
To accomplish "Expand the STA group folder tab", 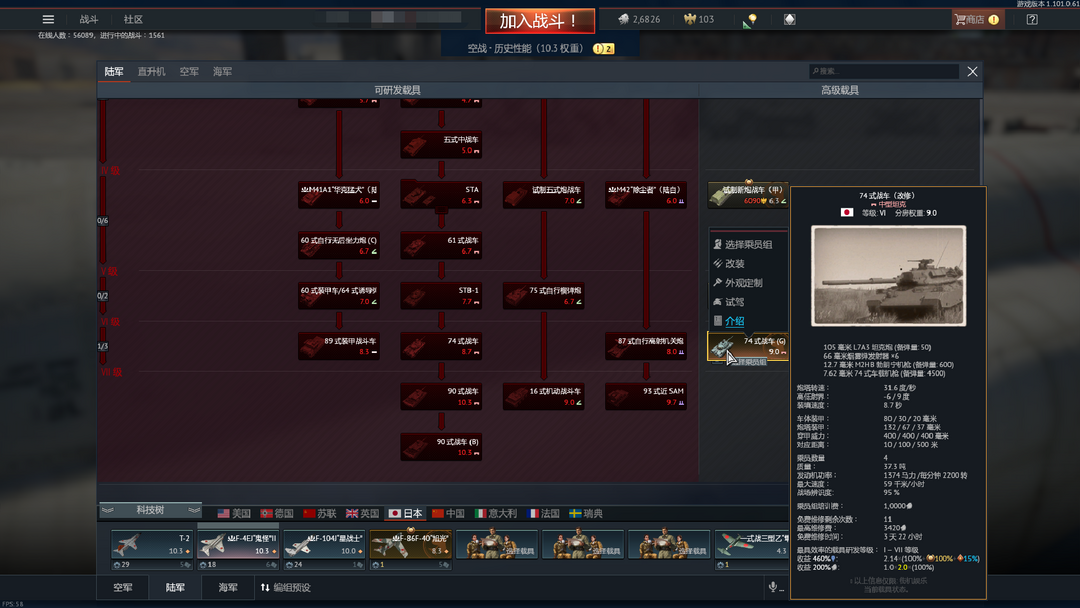I will [441, 211].
